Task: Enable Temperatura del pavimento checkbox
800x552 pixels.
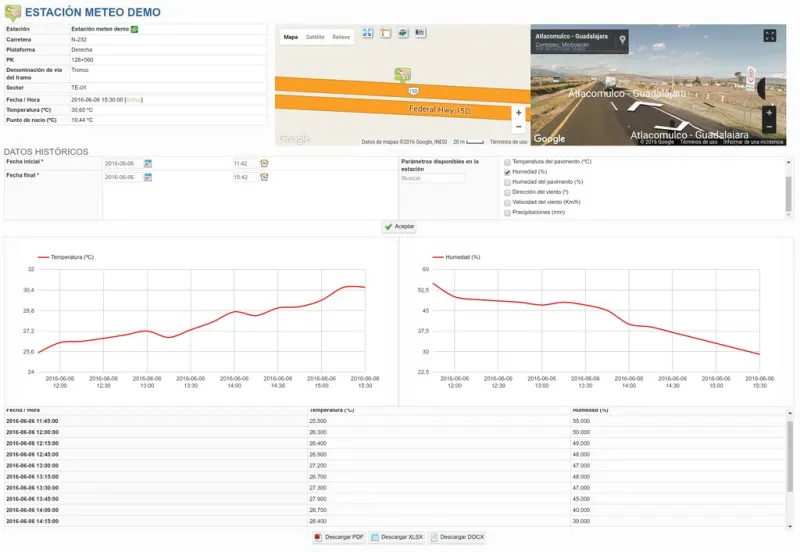Action: [507, 162]
